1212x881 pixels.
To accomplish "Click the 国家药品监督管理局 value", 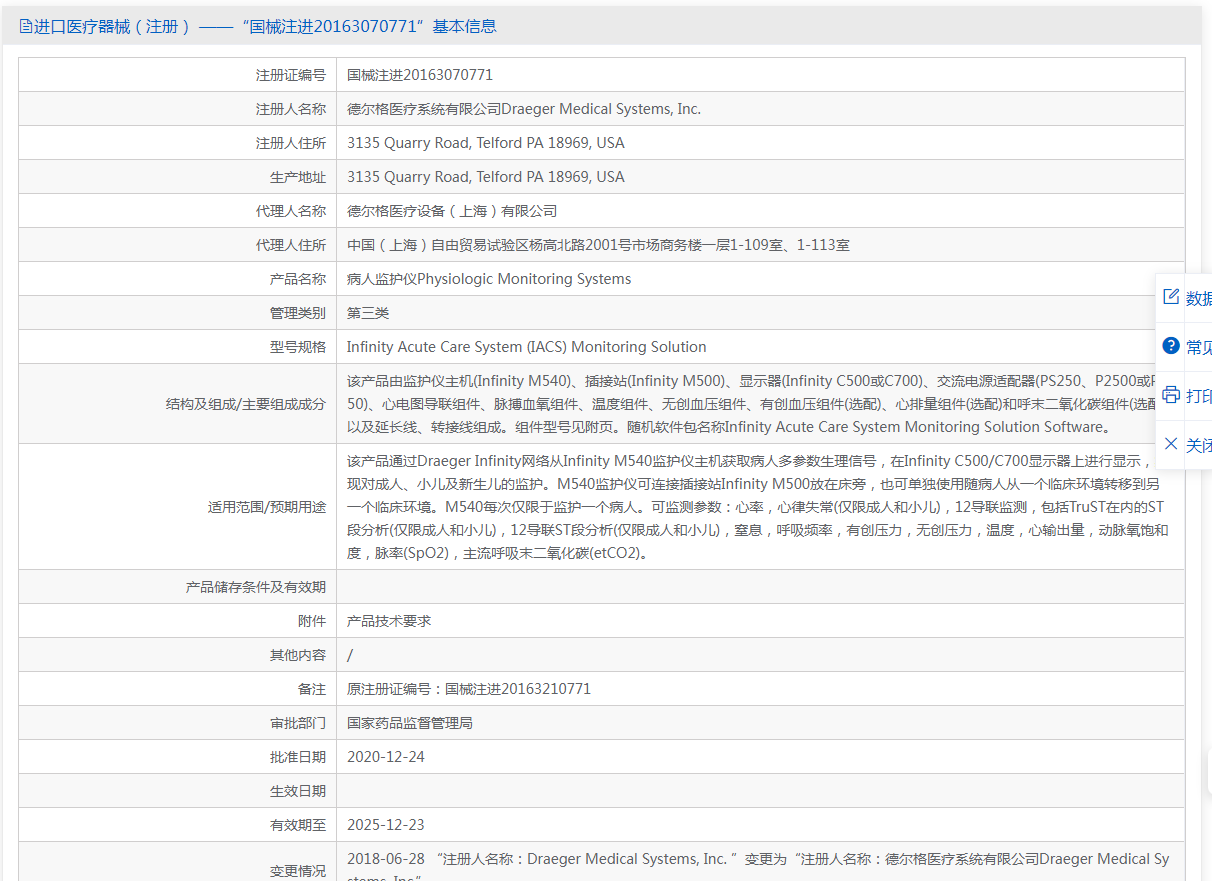I will 410,723.
